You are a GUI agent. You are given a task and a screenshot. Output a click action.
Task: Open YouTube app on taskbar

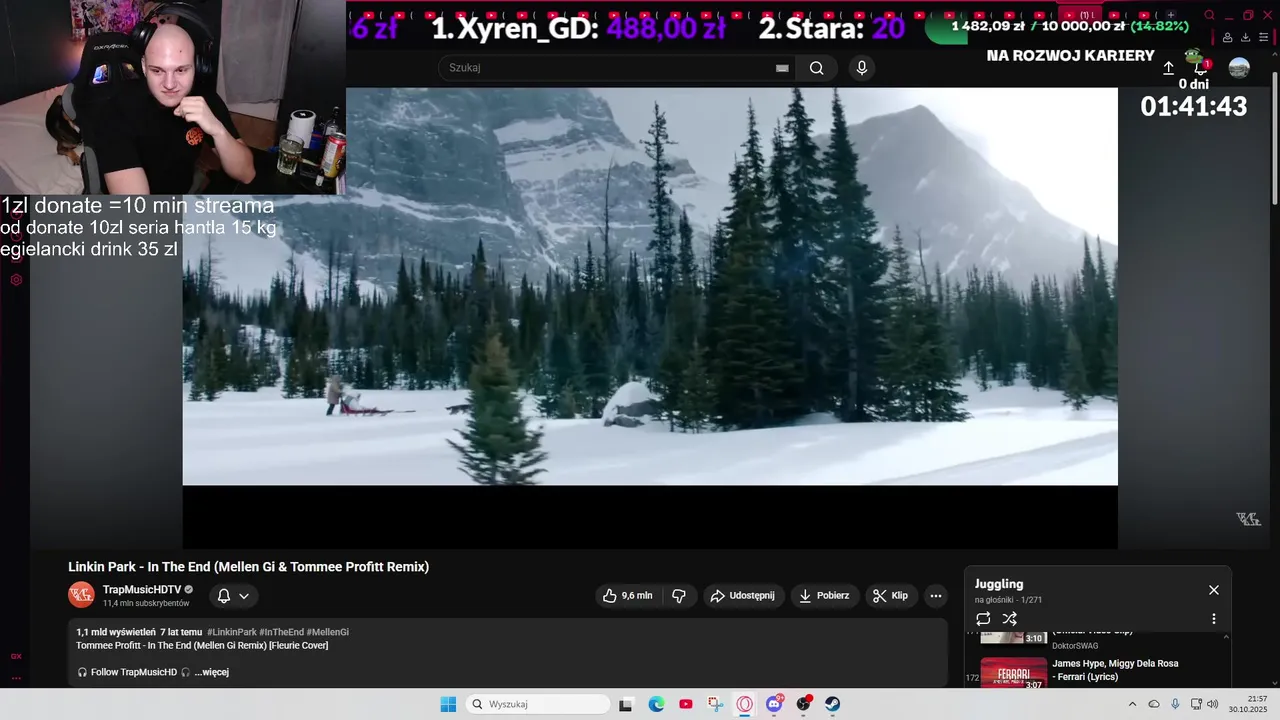coord(686,704)
